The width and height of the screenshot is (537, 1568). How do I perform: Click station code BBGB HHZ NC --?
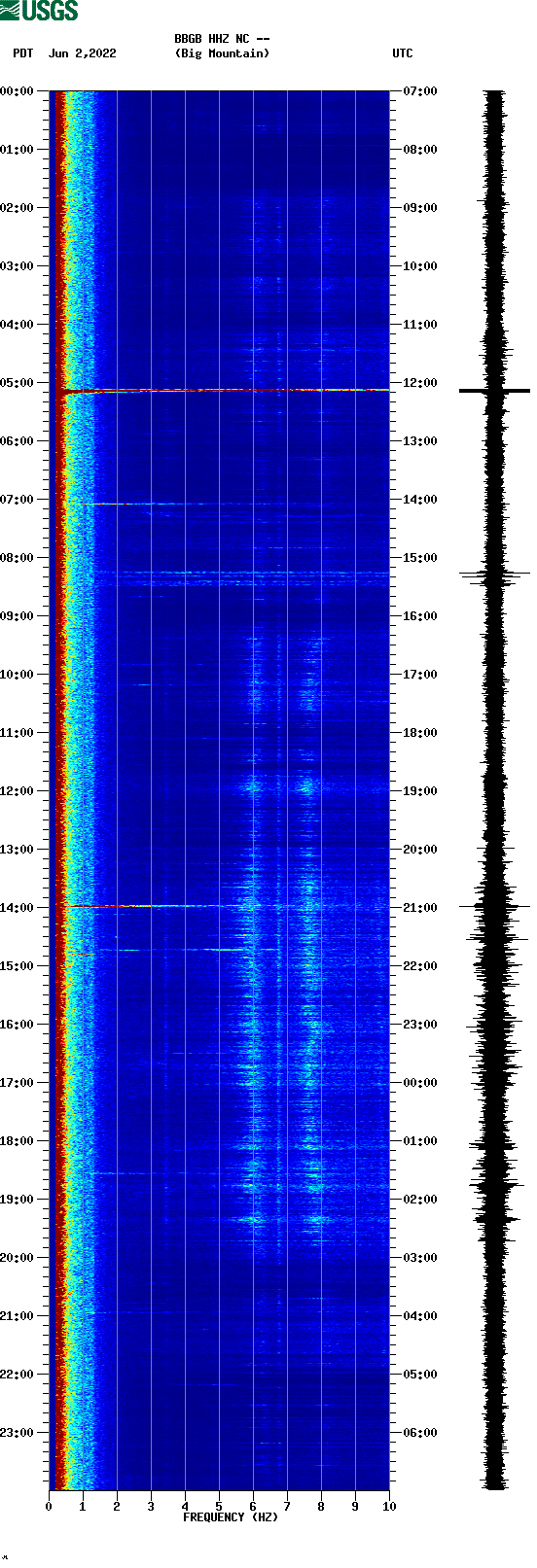click(x=222, y=39)
